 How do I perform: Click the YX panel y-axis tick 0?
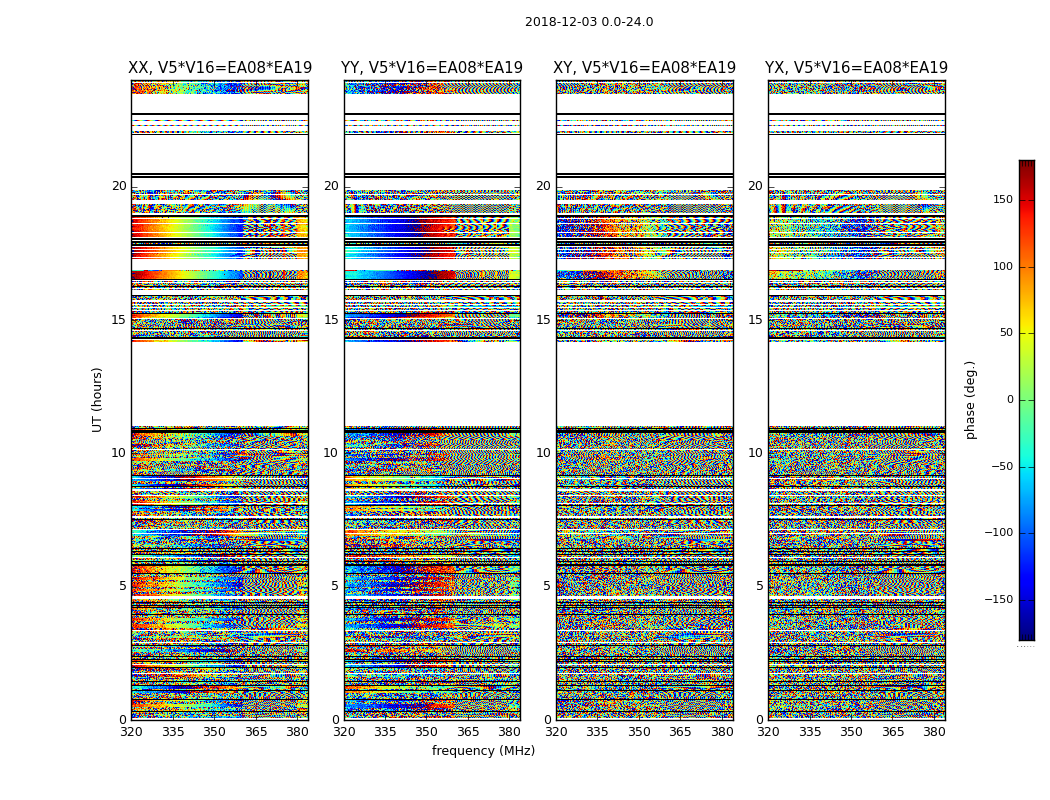[x=759, y=720]
